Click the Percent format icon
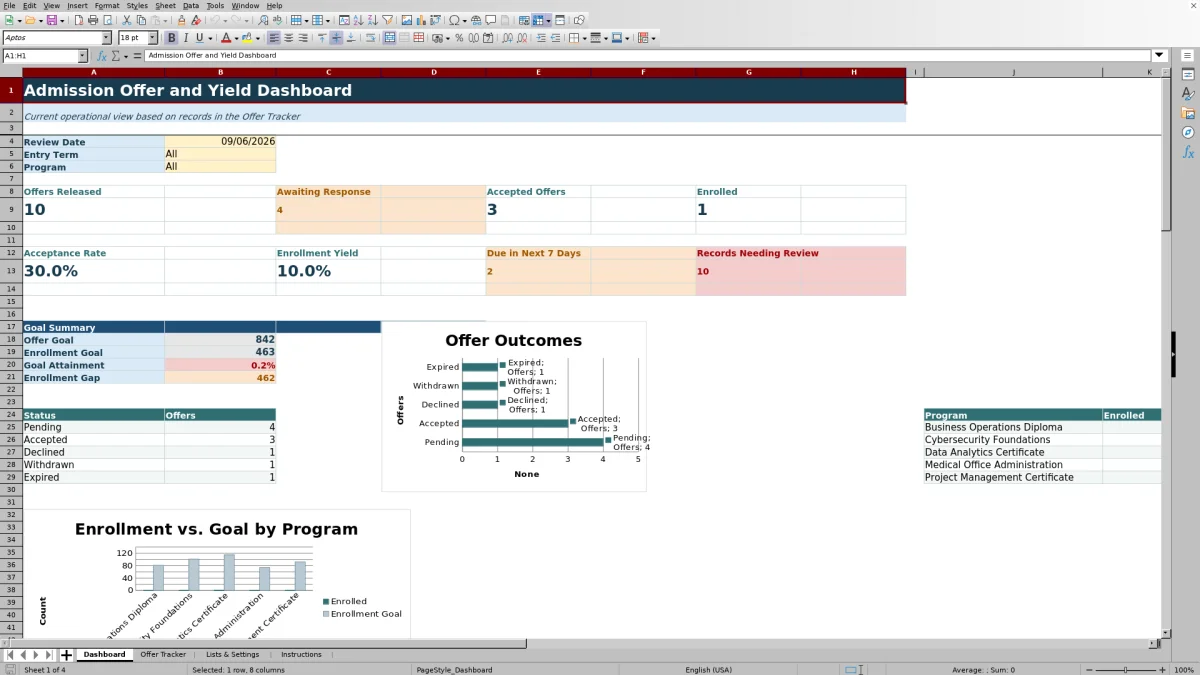 [x=459, y=38]
